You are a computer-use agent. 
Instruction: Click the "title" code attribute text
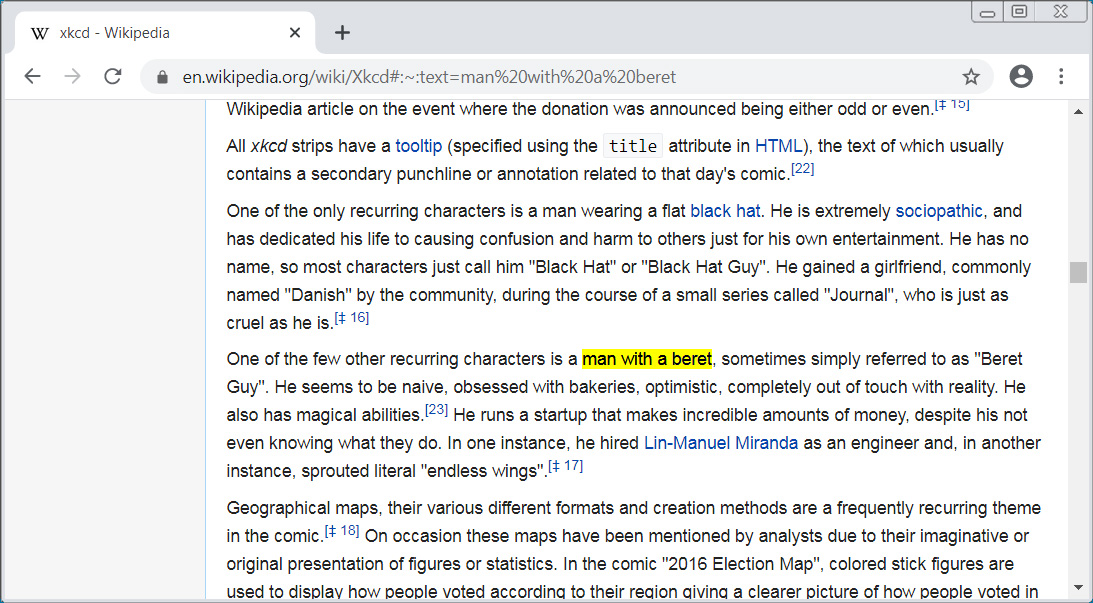[633, 146]
